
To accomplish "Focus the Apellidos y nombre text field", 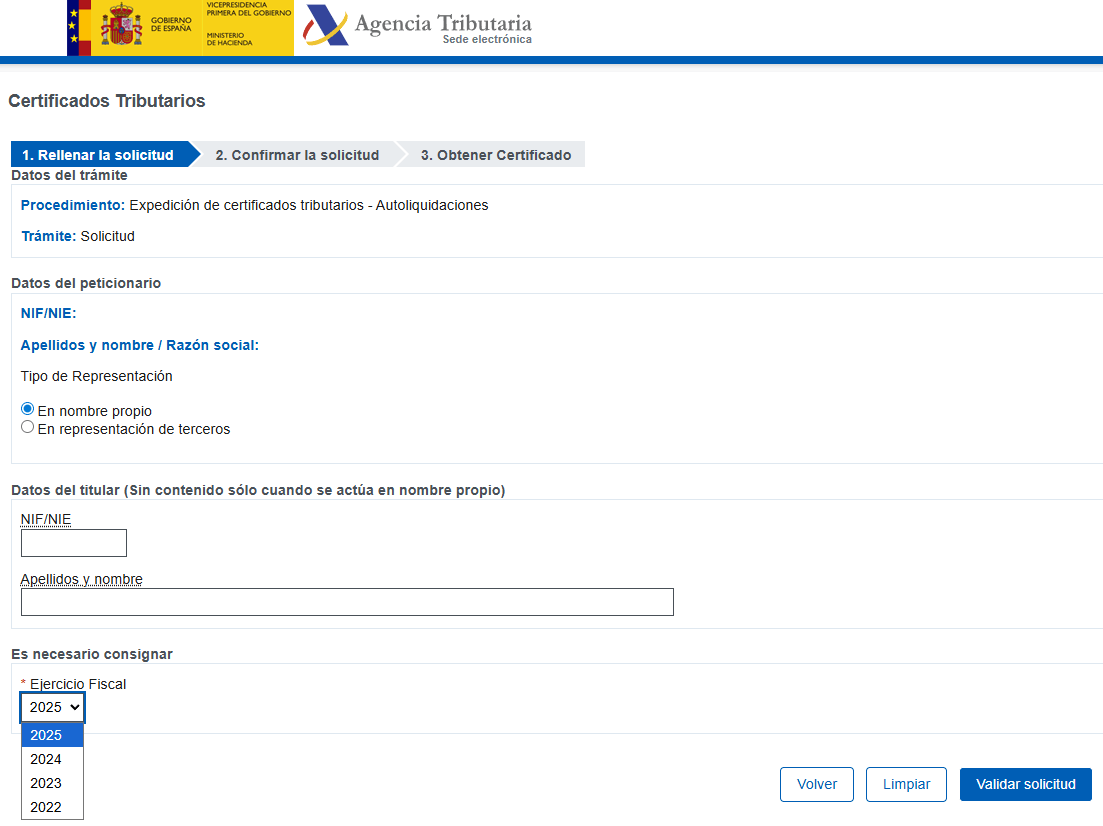I will [x=347, y=602].
